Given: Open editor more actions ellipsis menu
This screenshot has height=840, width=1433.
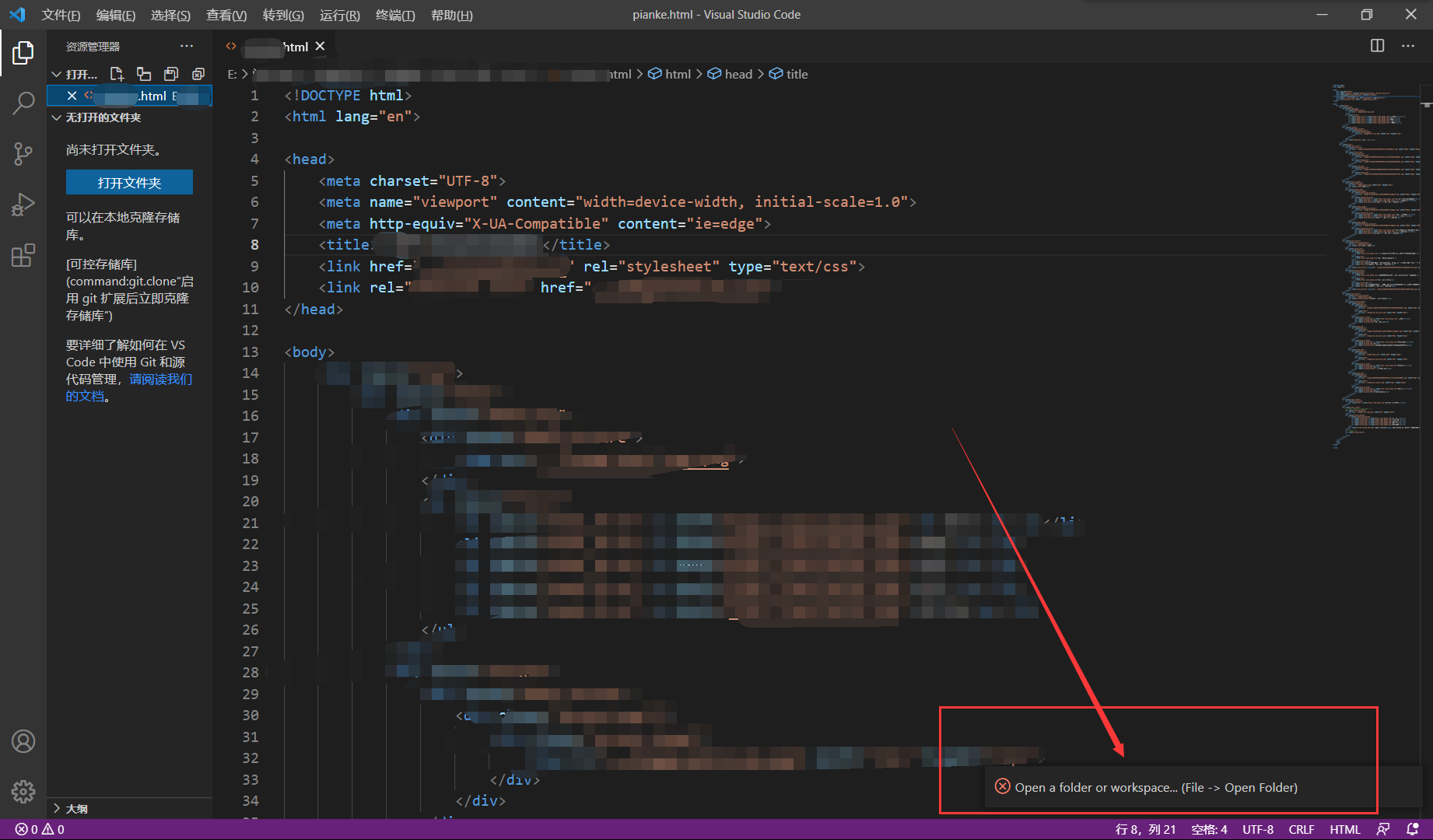Looking at the screenshot, I should (x=1408, y=46).
